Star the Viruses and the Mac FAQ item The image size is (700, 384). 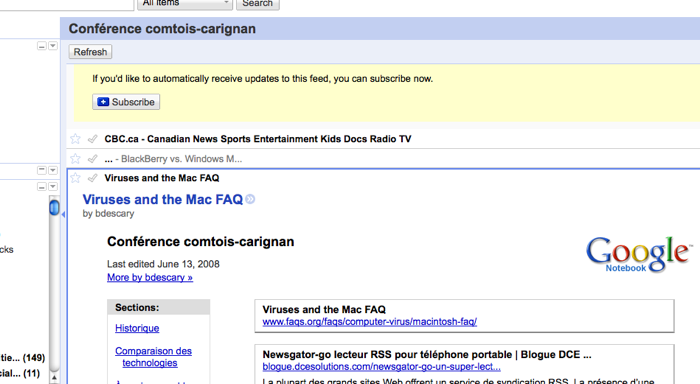pos(75,178)
